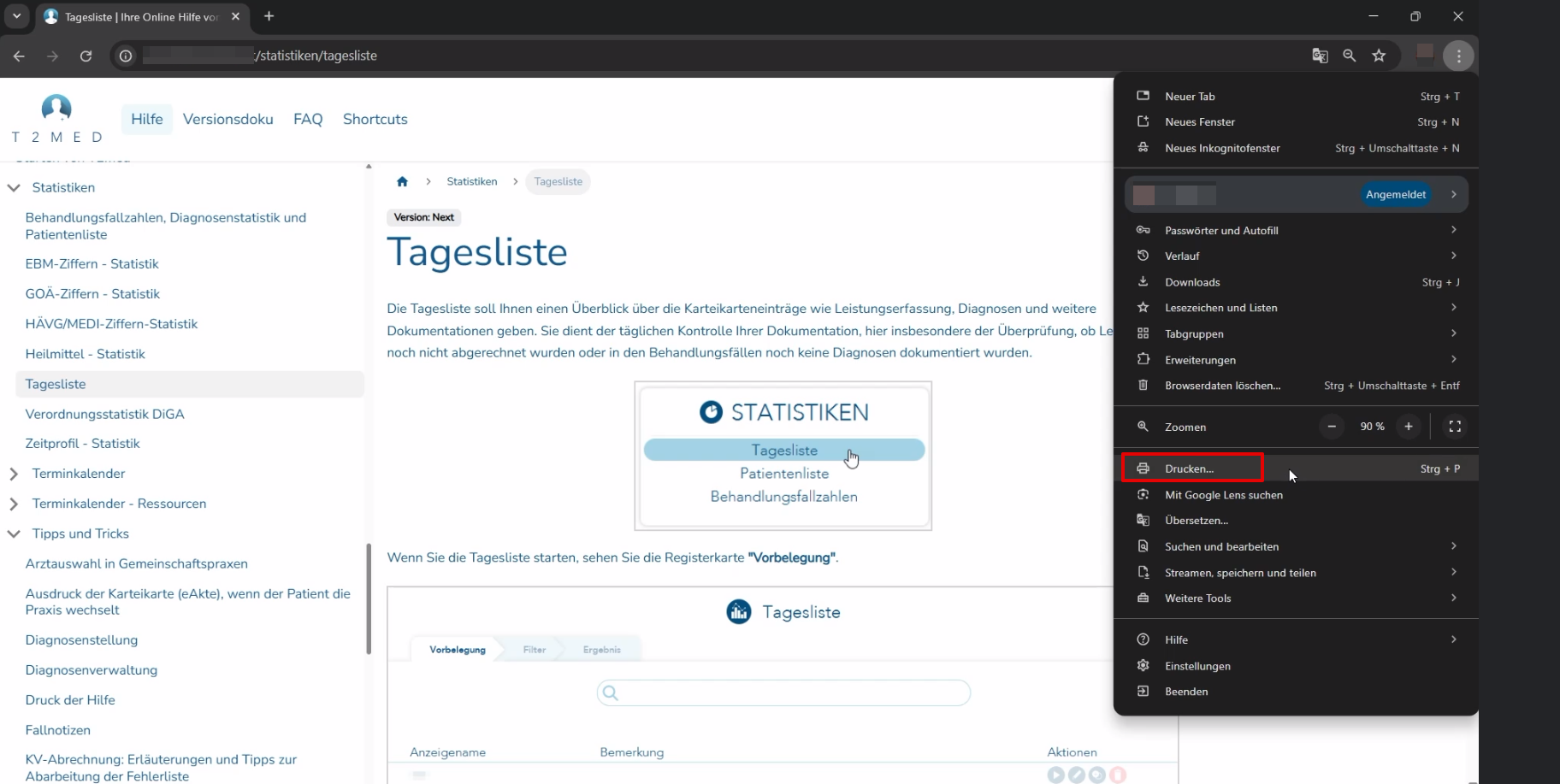Open the Versionsdoku navigation link
The width and height of the screenshot is (1560, 784).
pos(227,119)
